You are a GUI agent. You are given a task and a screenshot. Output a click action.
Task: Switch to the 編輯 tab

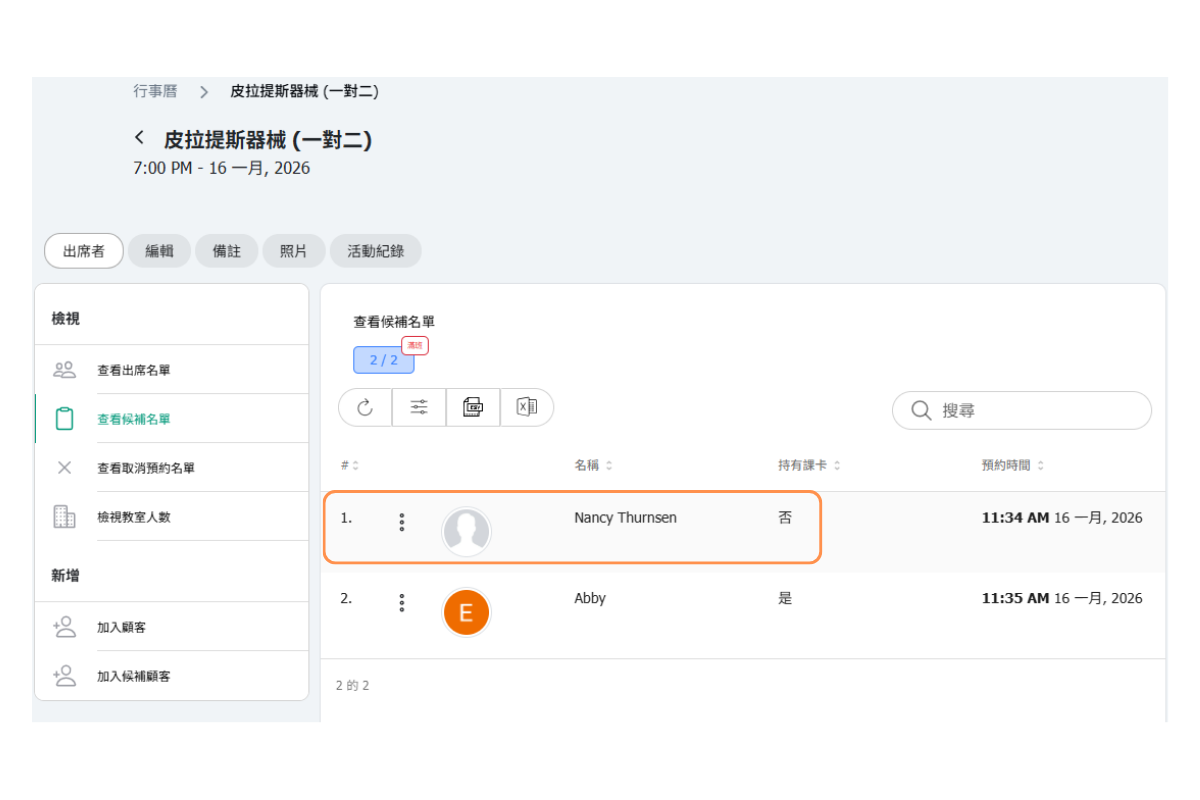pos(159,252)
